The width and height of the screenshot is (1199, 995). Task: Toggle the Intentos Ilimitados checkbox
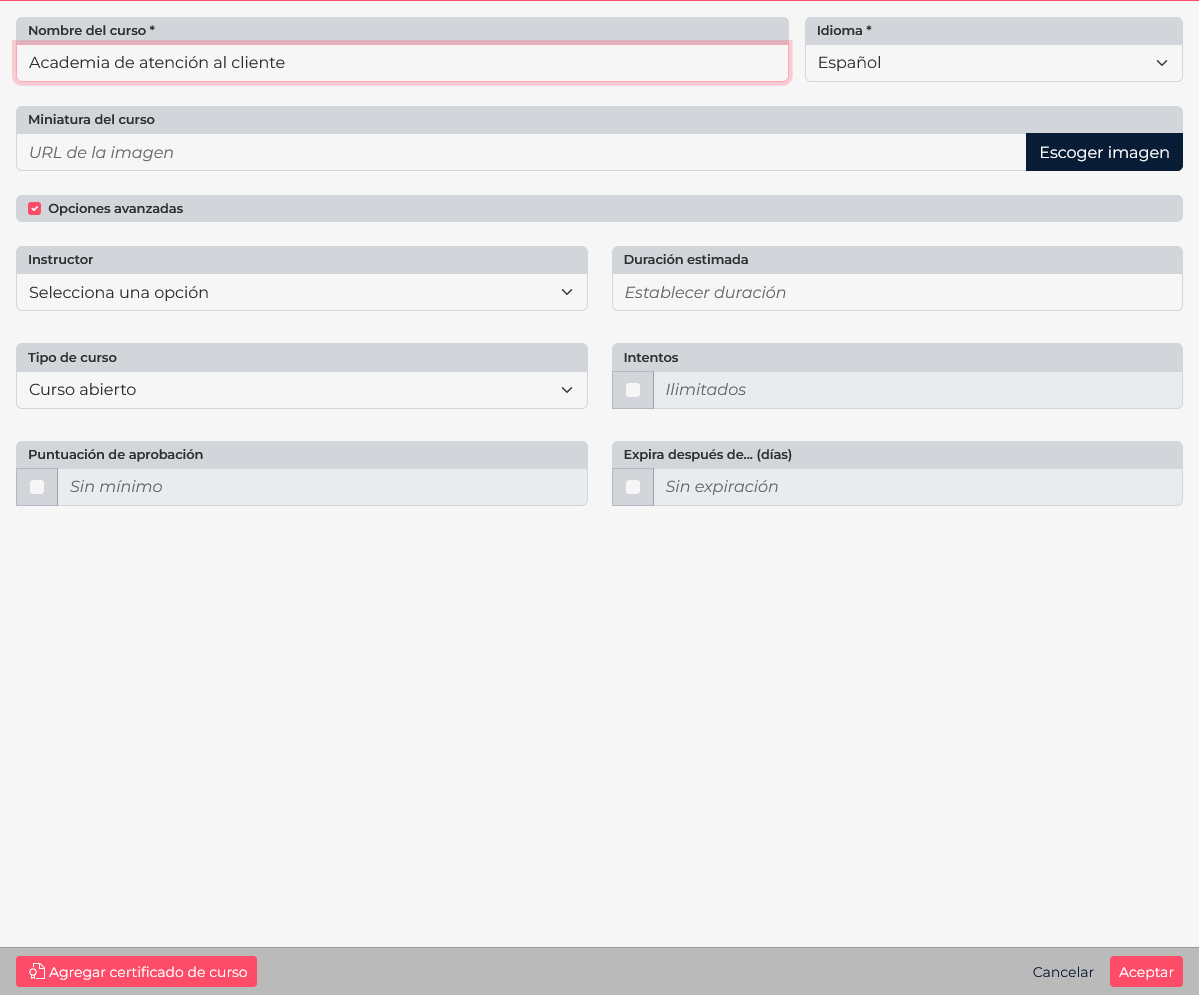pos(632,390)
